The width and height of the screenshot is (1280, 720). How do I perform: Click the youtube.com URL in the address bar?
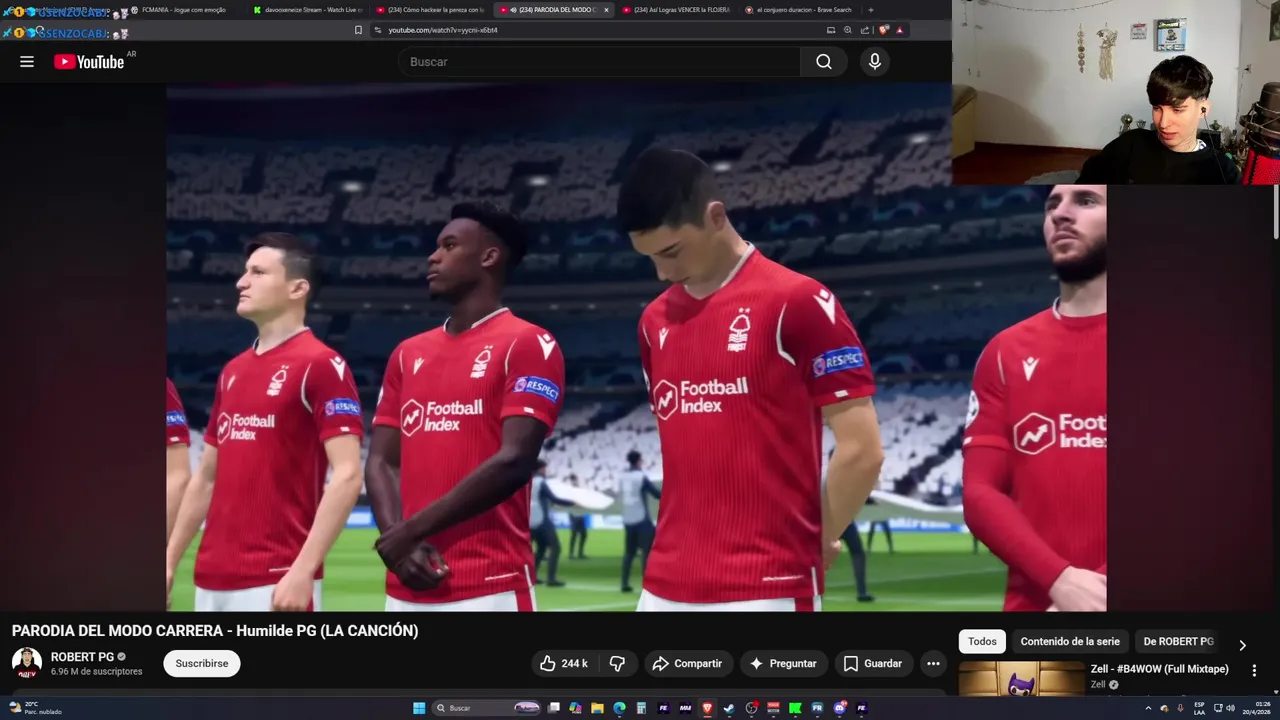443,30
